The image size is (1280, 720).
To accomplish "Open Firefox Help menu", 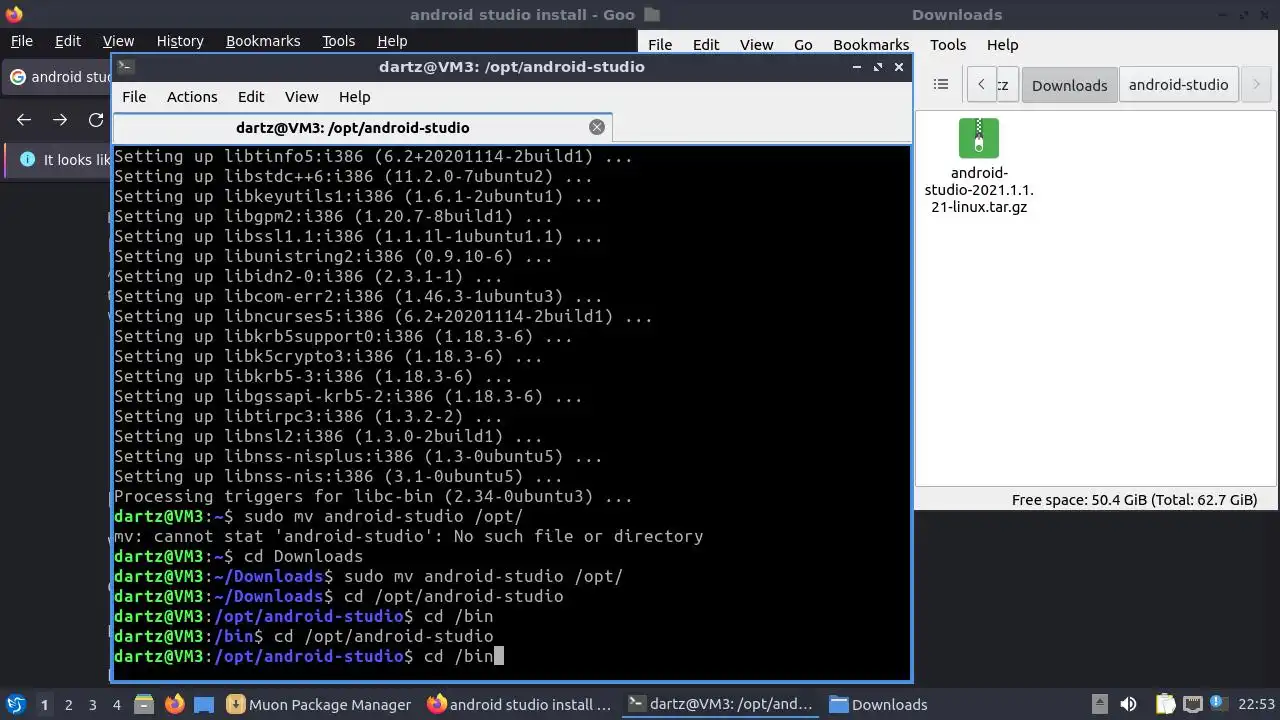I will pyautogui.click(x=392, y=41).
